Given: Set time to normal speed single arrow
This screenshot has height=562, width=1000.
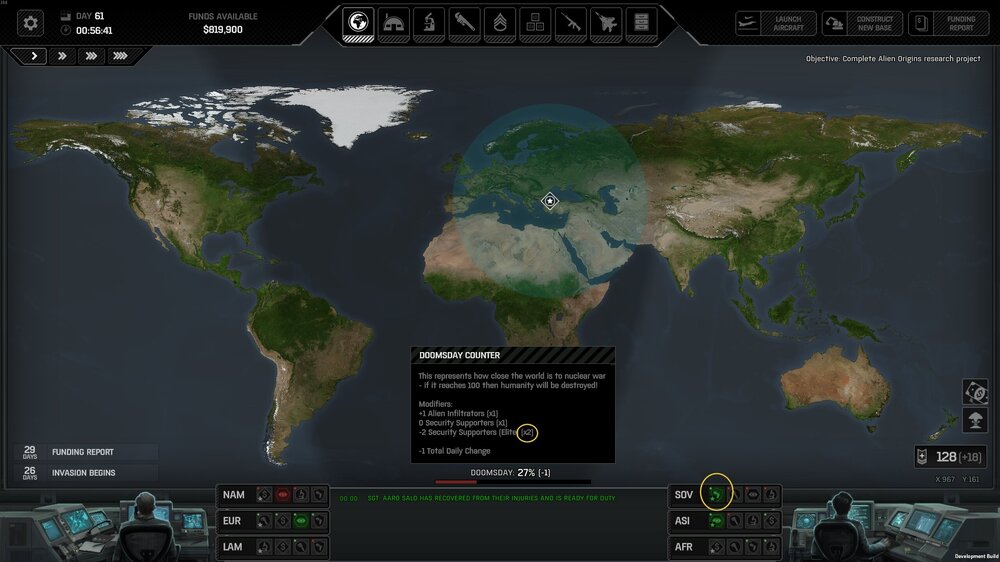Looking at the screenshot, I should [x=34, y=56].
